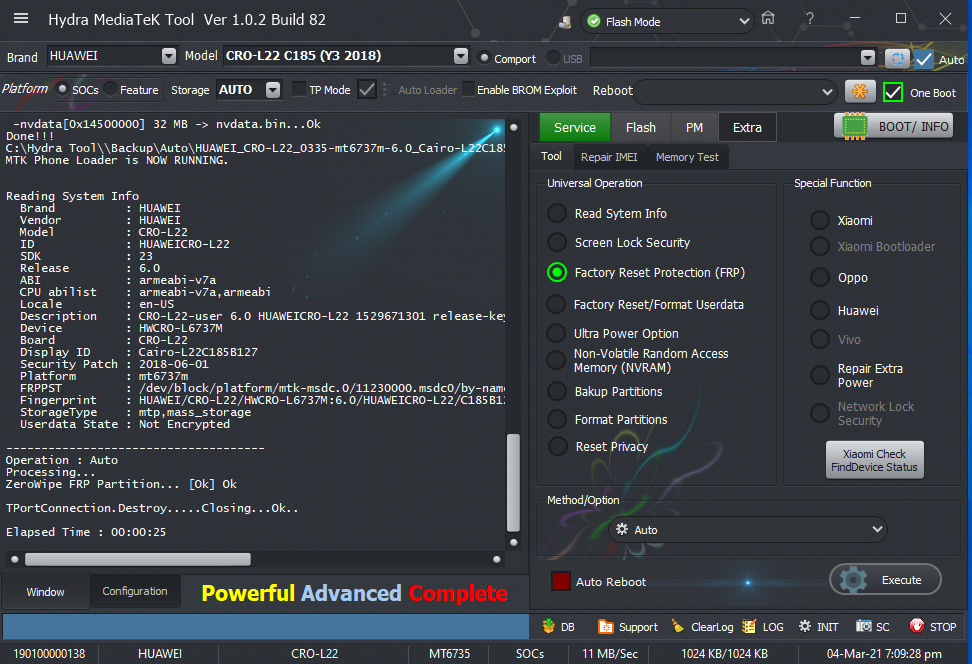The image size is (972, 664).
Task: Click the BOOT/ INFO button
Action: pyautogui.click(x=893, y=126)
